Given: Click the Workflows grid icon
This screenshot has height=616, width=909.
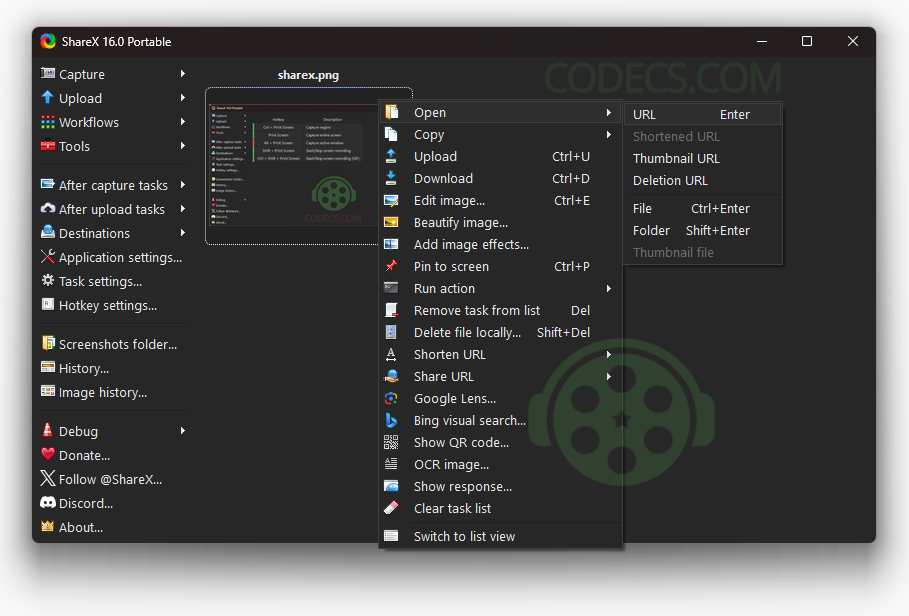Looking at the screenshot, I should pos(48,122).
